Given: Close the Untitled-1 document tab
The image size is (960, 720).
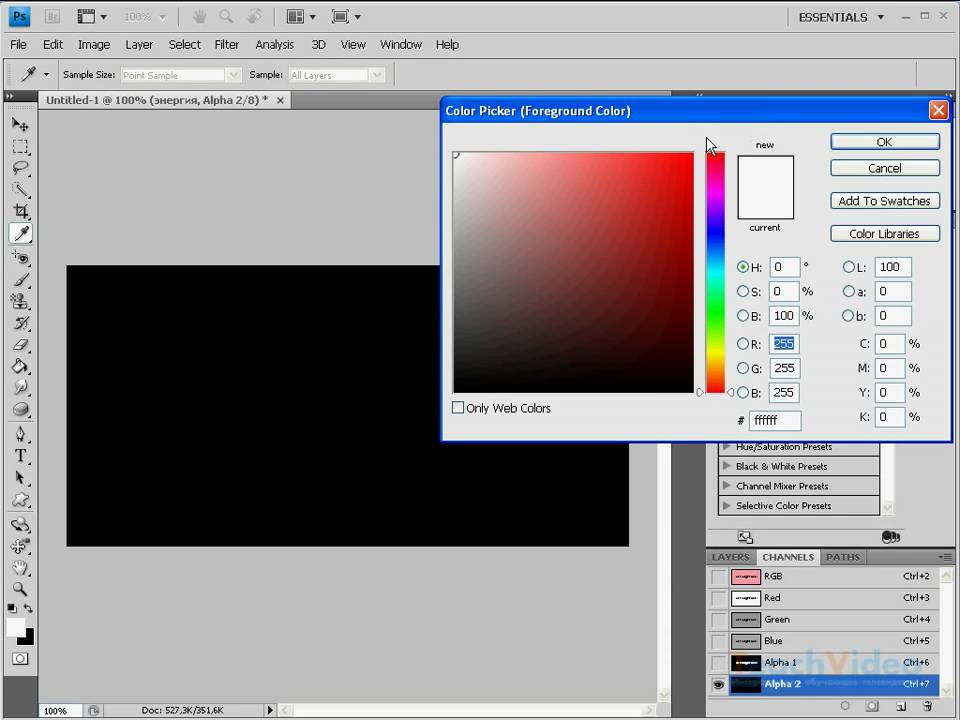Looking at the screenshot, I should click(280, 100).
